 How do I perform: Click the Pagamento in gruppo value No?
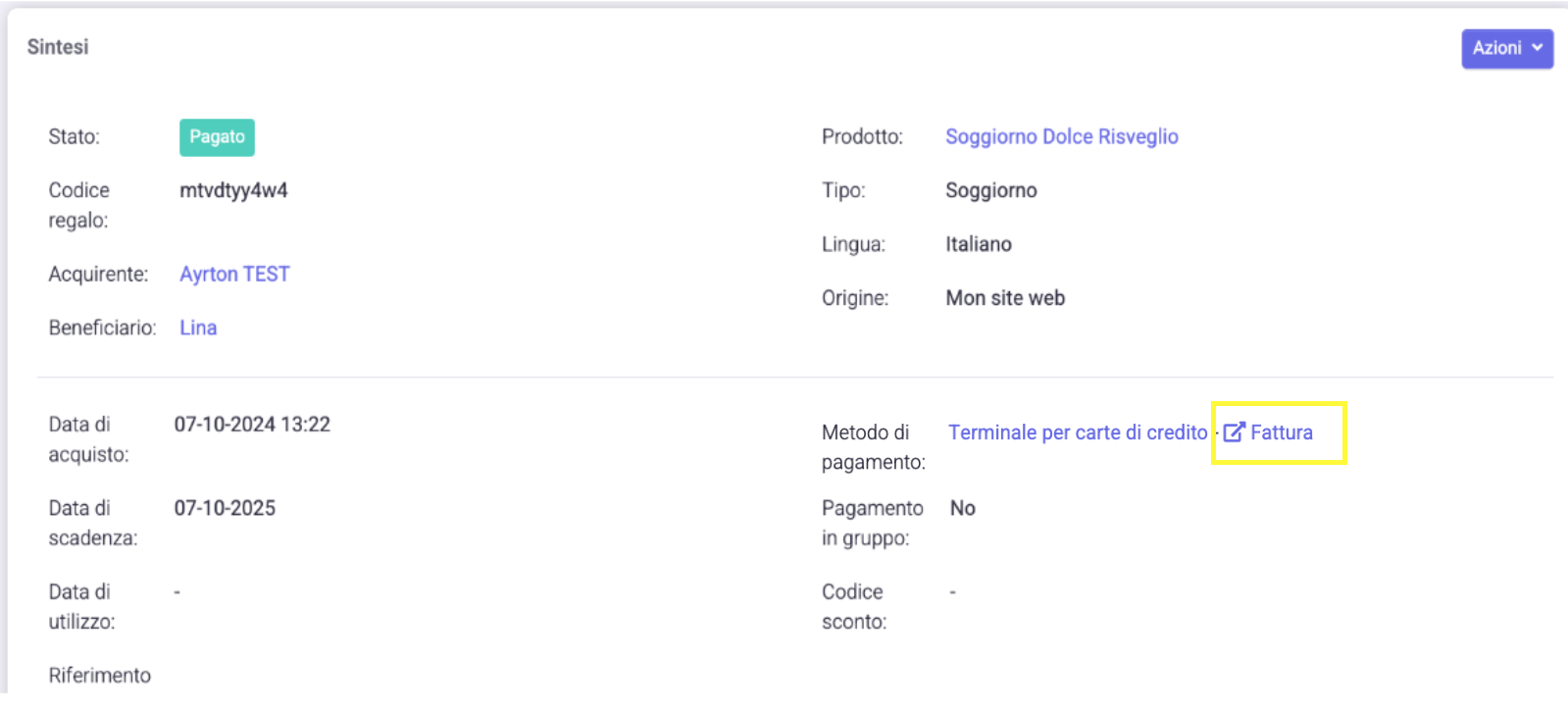point(962,508)
